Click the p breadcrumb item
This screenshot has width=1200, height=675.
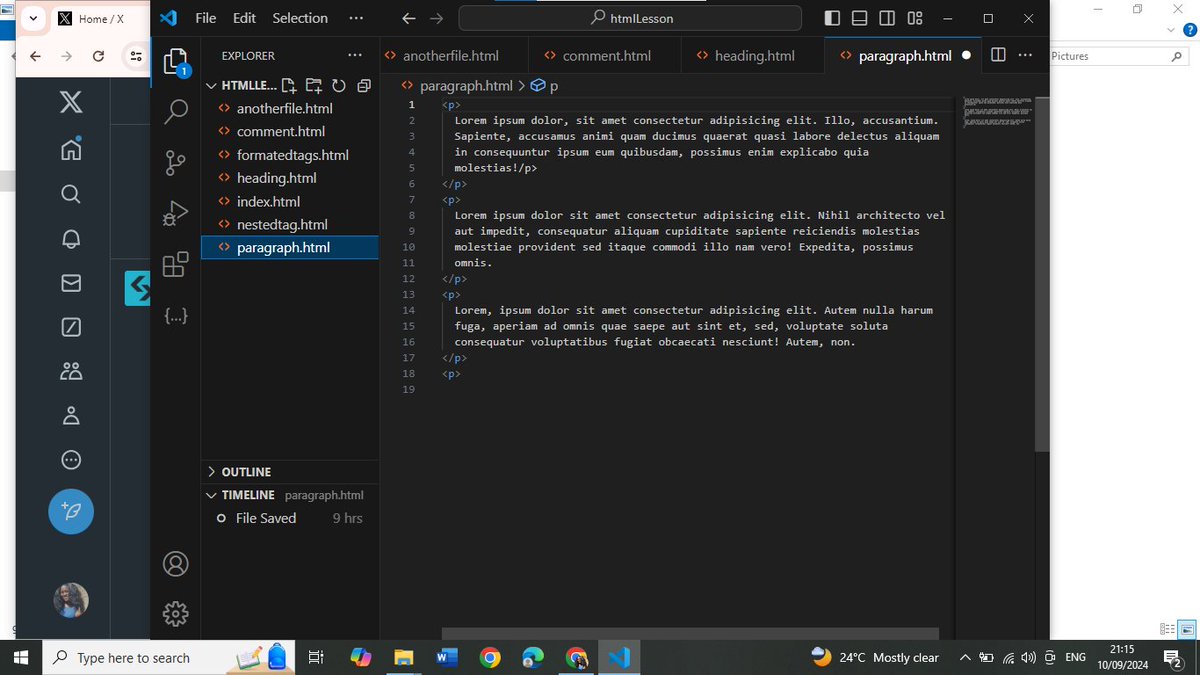coord(555,85)
